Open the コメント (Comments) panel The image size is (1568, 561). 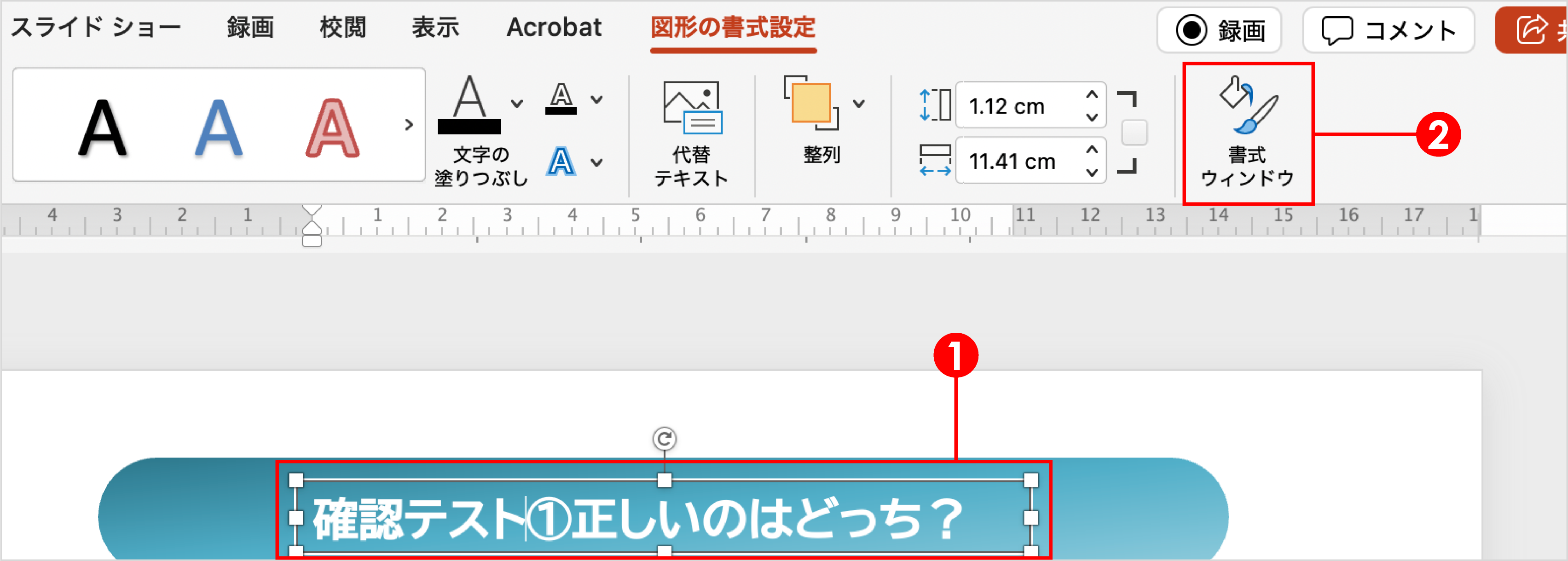(1388, 29)
